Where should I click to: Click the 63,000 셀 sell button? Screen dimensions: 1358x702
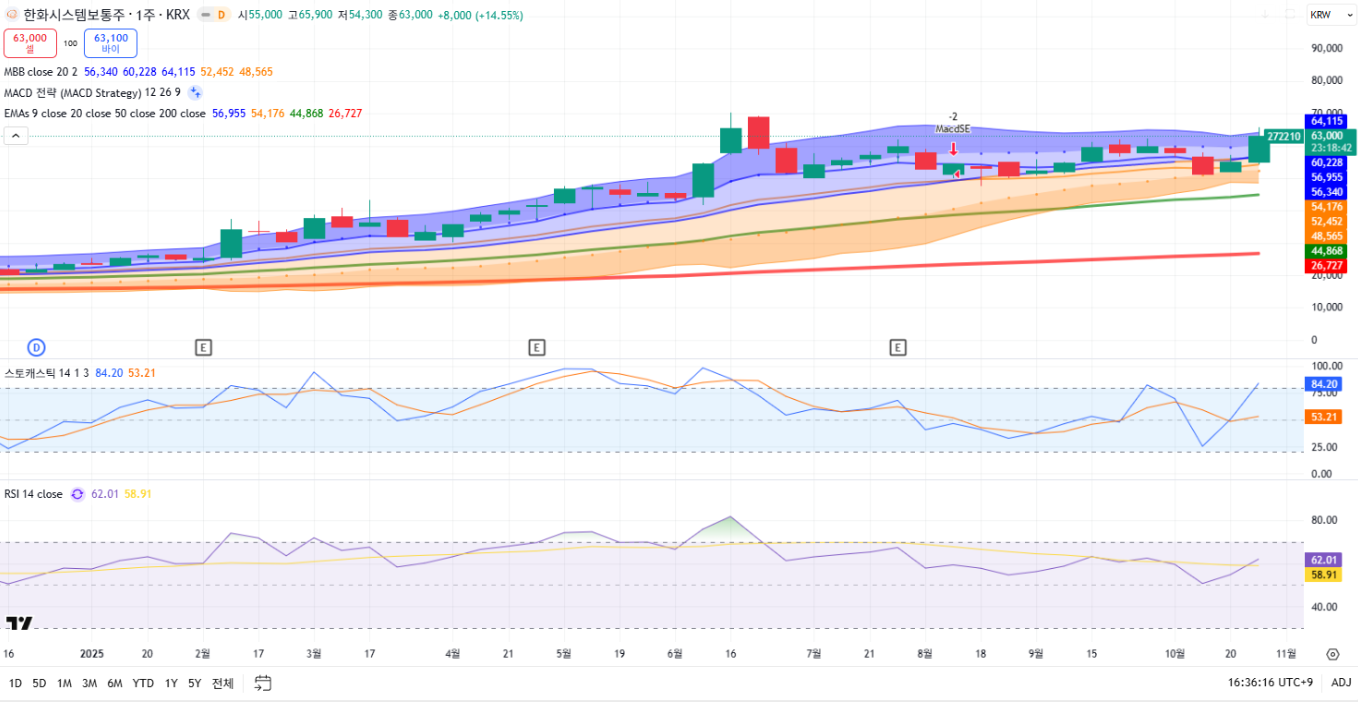(x=30, y=43)
